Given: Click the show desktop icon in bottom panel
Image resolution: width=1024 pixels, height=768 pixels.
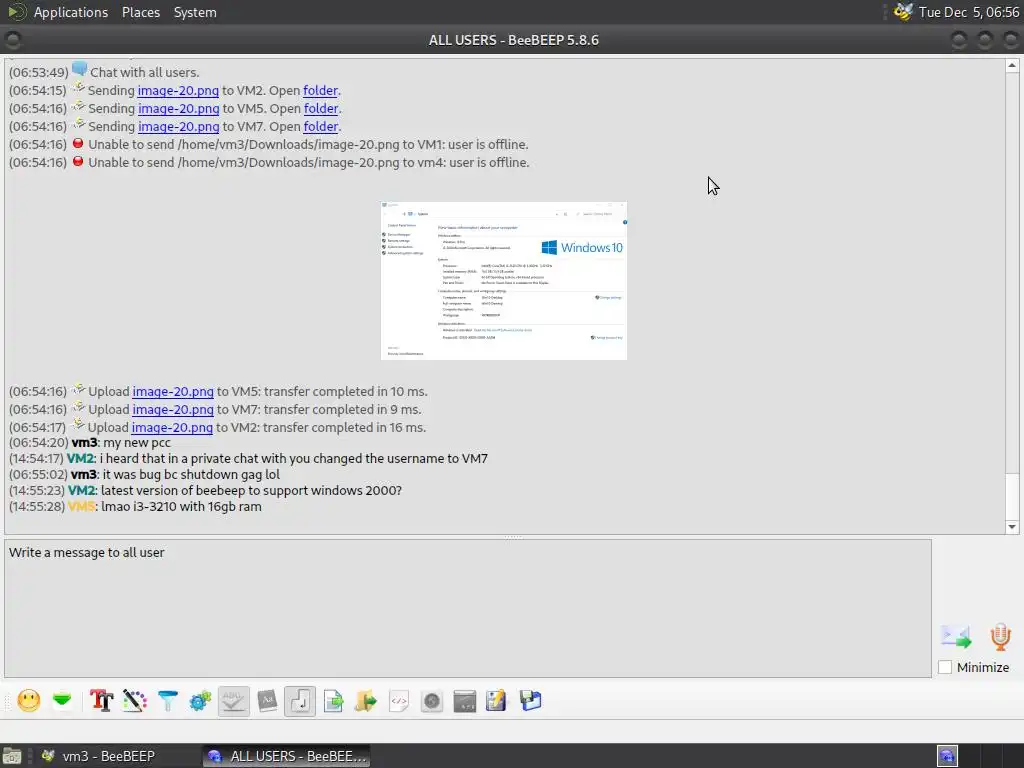Looking at the screenshot, I should 12,756.
